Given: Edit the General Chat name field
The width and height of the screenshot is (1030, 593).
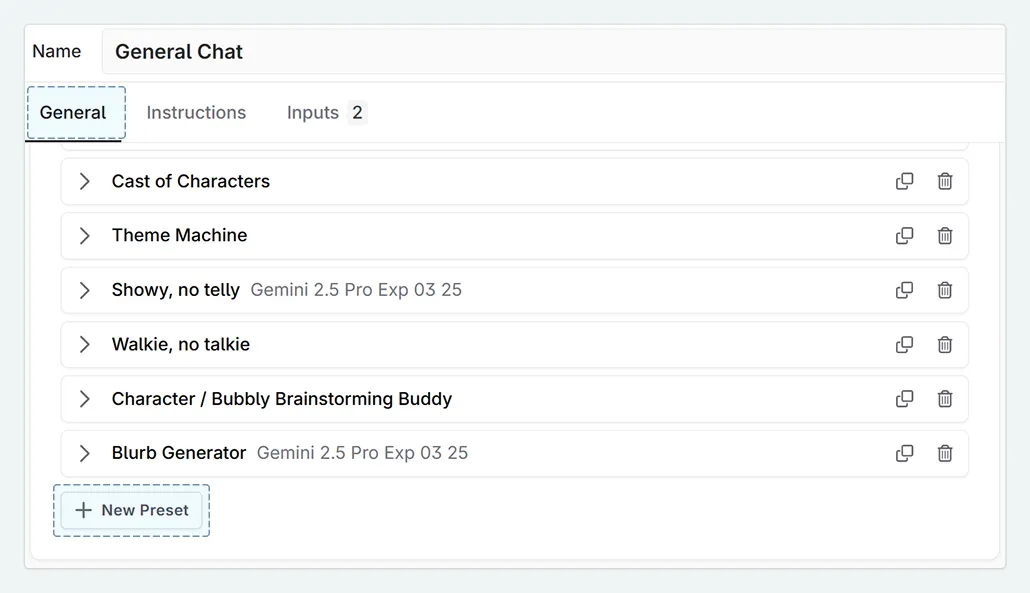Looking at the screenshot, I should [x=550, y=52].
